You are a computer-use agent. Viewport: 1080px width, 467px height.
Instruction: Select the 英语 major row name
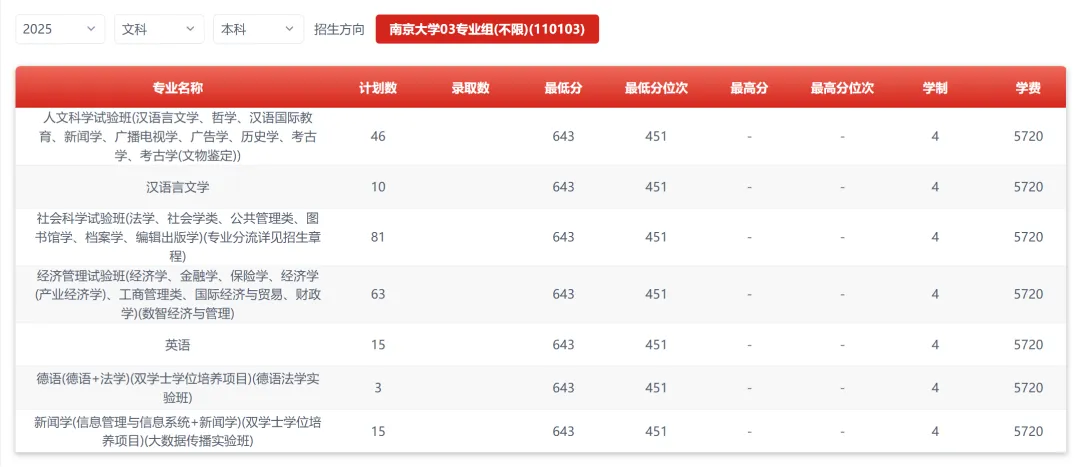click(x=178, y=344)
